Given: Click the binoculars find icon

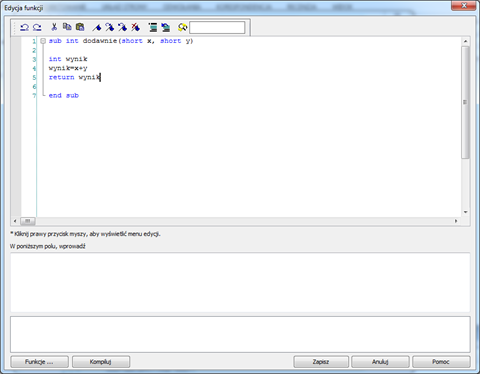Looking at the screenshot, I should [183, 27].
